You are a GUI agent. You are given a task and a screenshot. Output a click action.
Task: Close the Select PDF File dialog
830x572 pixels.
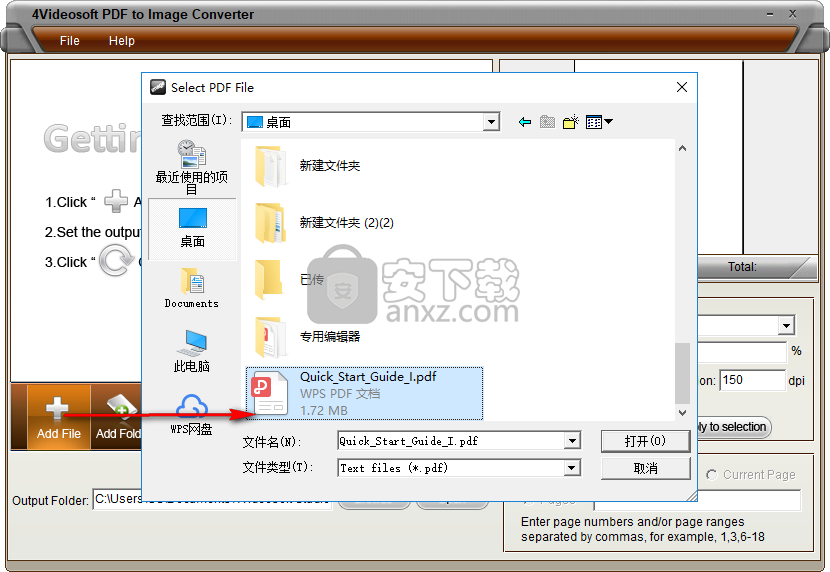click(682, 87)
